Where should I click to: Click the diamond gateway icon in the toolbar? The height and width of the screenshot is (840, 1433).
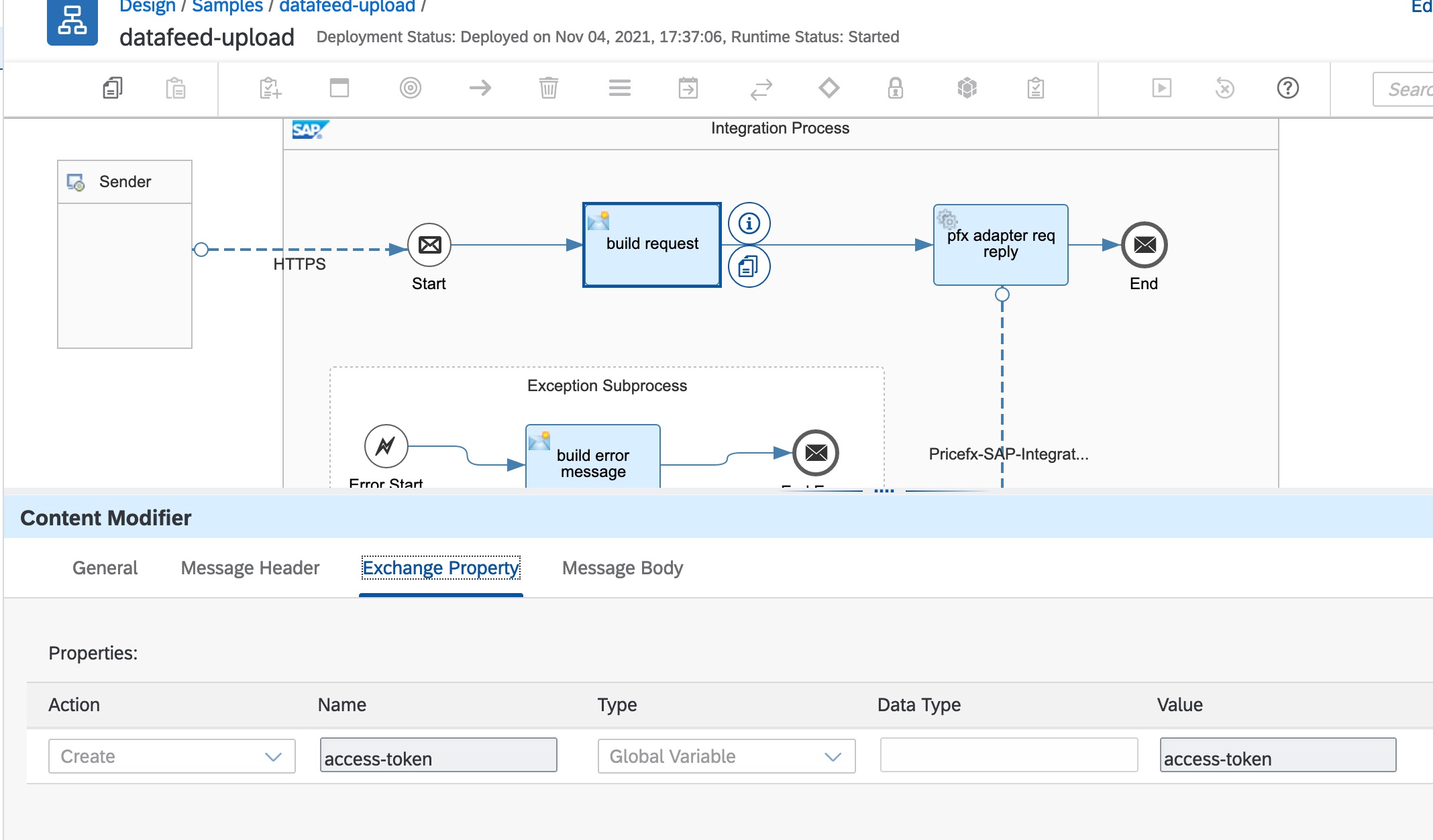[829, 88]
